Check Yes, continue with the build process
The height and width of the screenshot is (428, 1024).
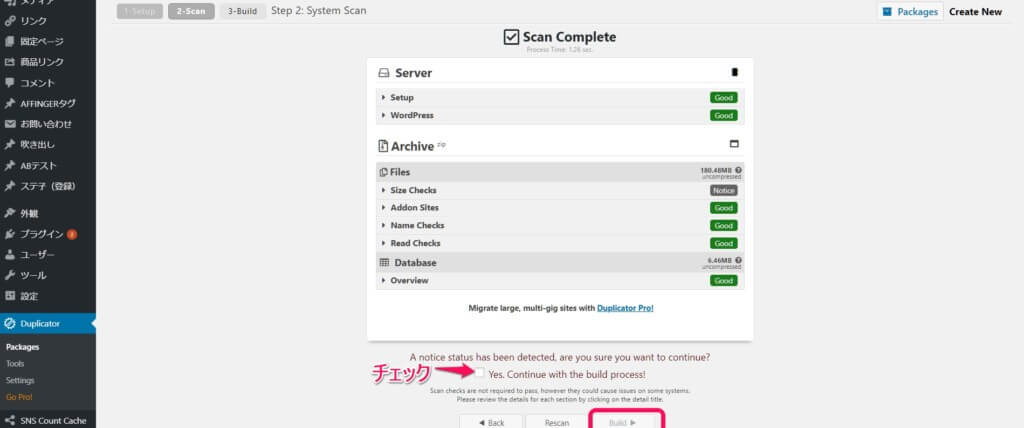(480, 372)
